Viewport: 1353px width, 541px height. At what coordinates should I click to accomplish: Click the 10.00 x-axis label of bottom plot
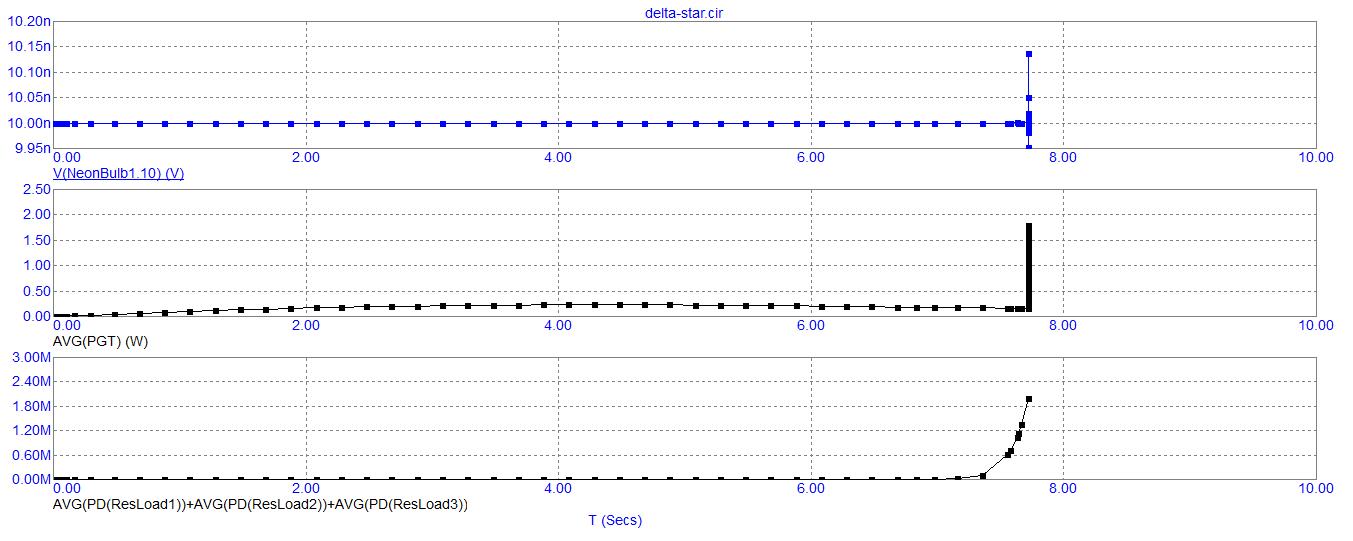click(x=1314, y=489)
